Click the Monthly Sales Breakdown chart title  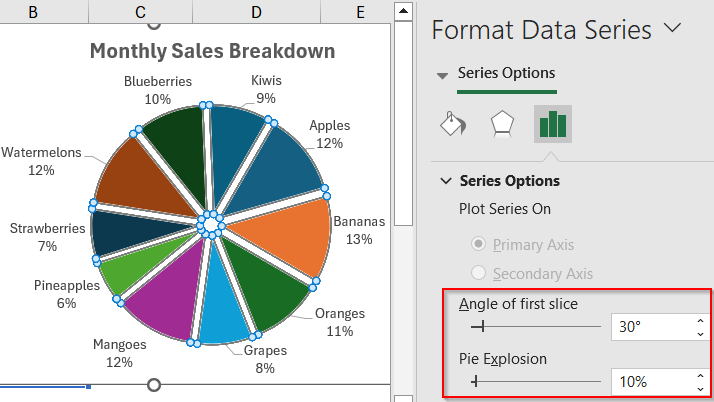(x=212, y=51)
